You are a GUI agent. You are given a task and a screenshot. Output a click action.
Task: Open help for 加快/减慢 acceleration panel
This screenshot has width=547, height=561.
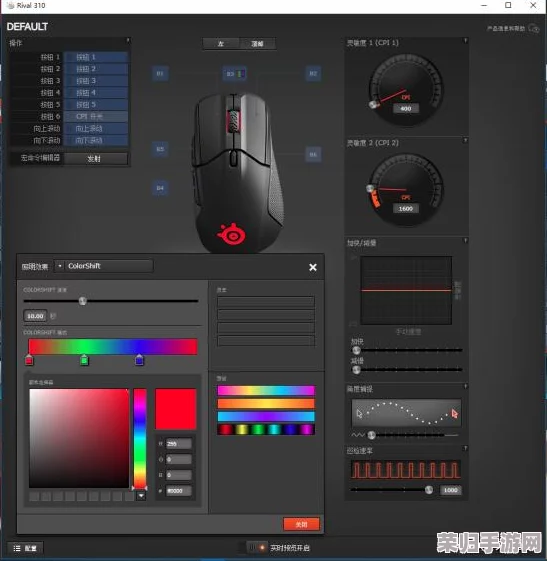[x=465, y=241]
